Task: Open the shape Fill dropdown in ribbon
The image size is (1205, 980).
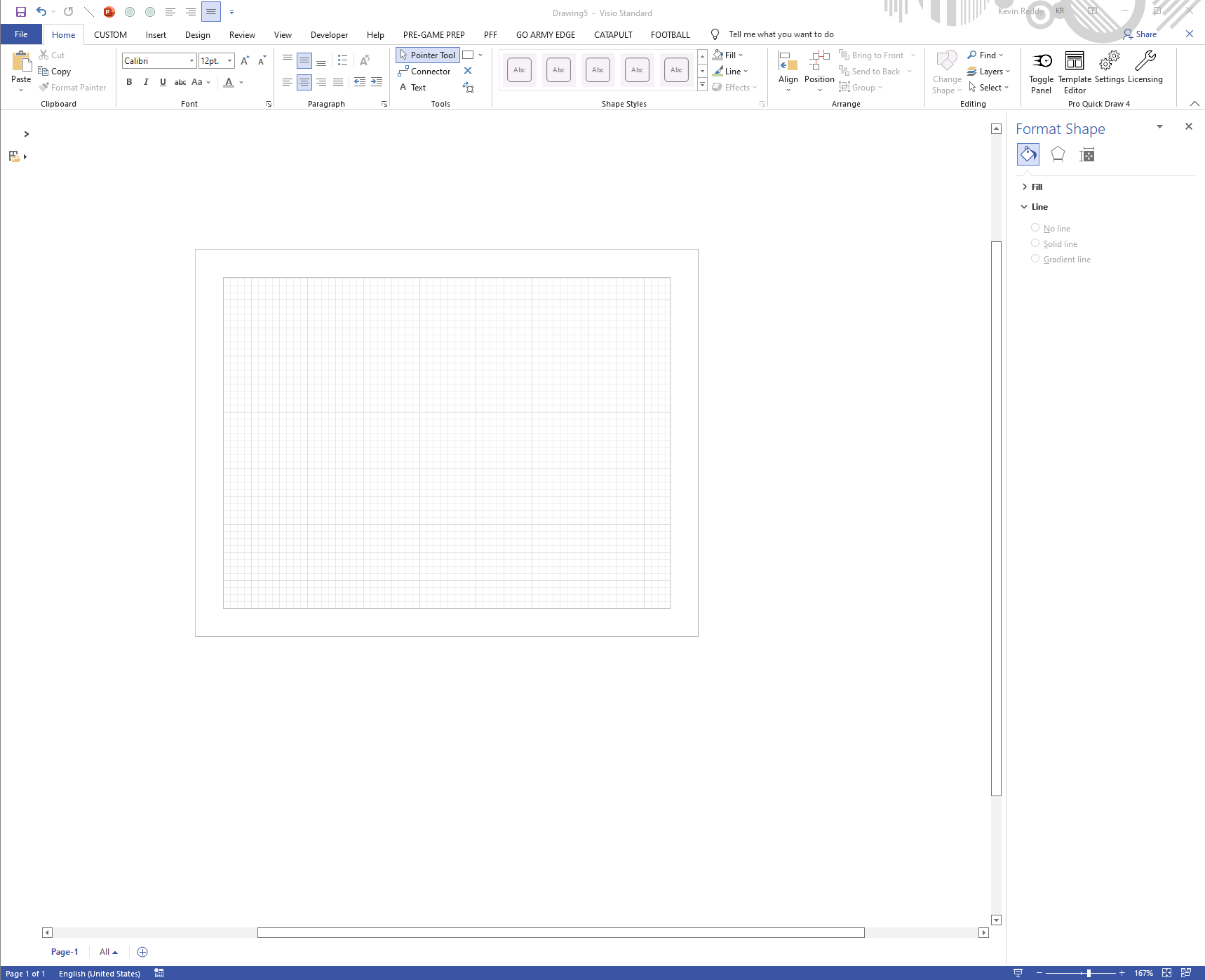Action: [x=728, y=55]
